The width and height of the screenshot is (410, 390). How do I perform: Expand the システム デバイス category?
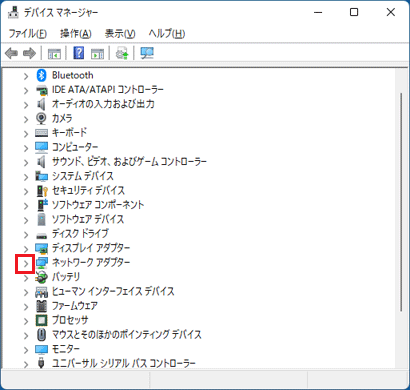(26, 177)
